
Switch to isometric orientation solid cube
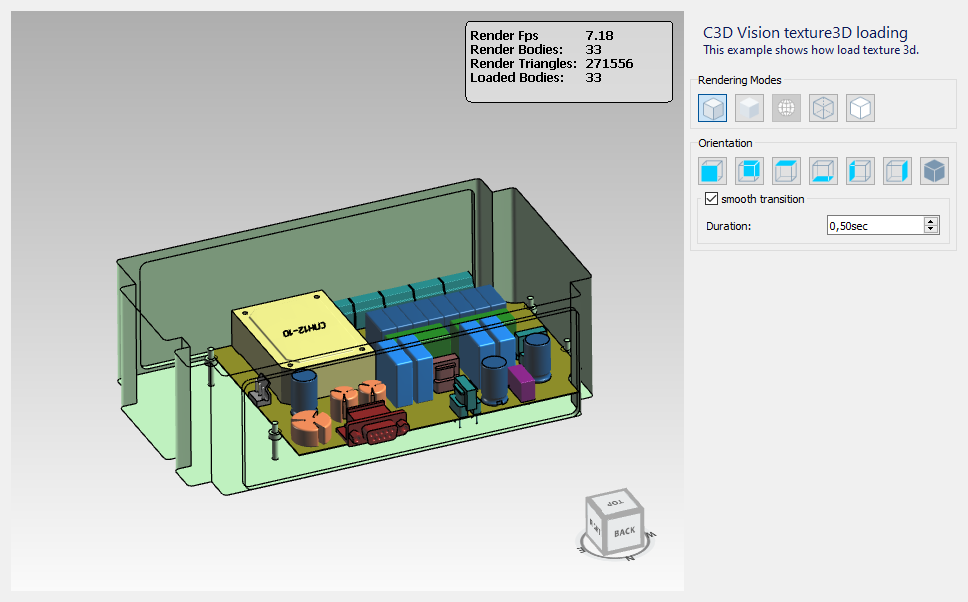[935, 171]
